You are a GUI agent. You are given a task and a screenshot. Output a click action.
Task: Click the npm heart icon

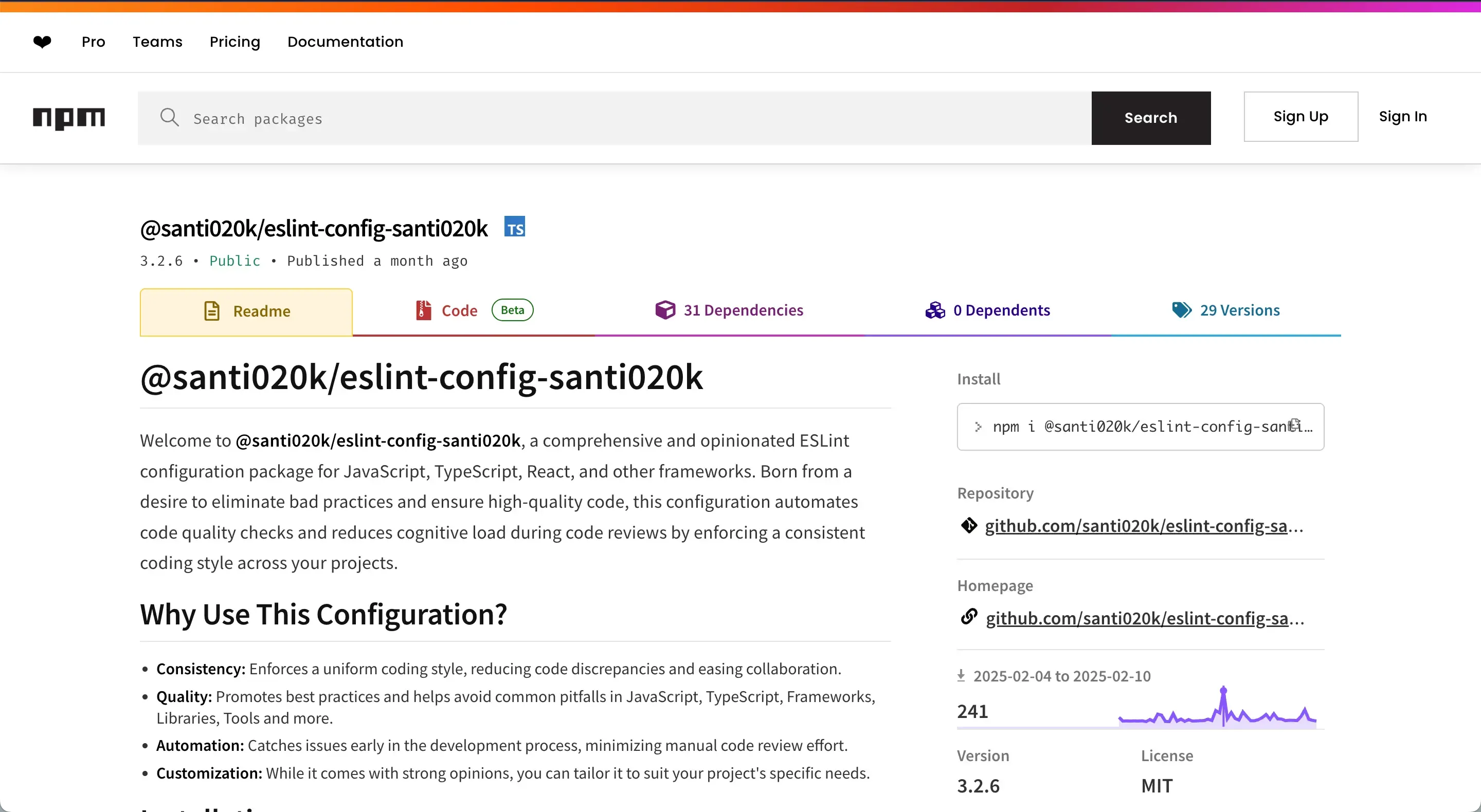coord(42,42)
